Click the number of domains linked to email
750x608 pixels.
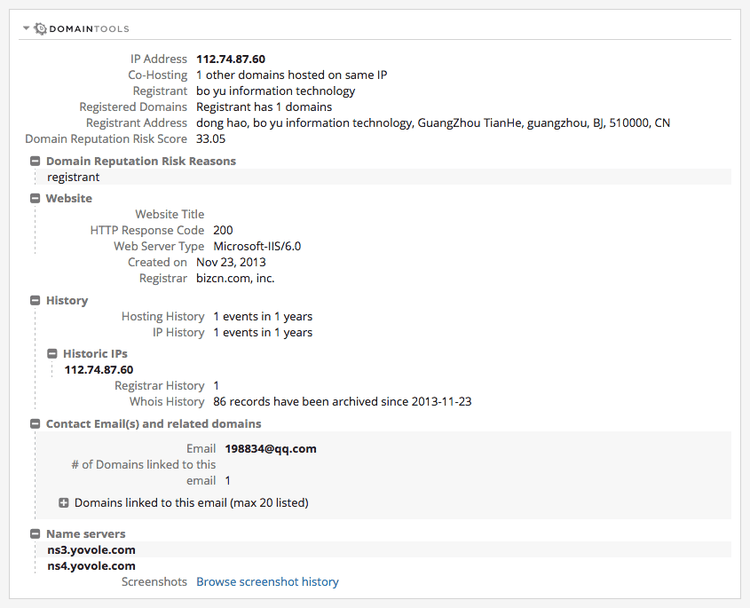point(228,481)
